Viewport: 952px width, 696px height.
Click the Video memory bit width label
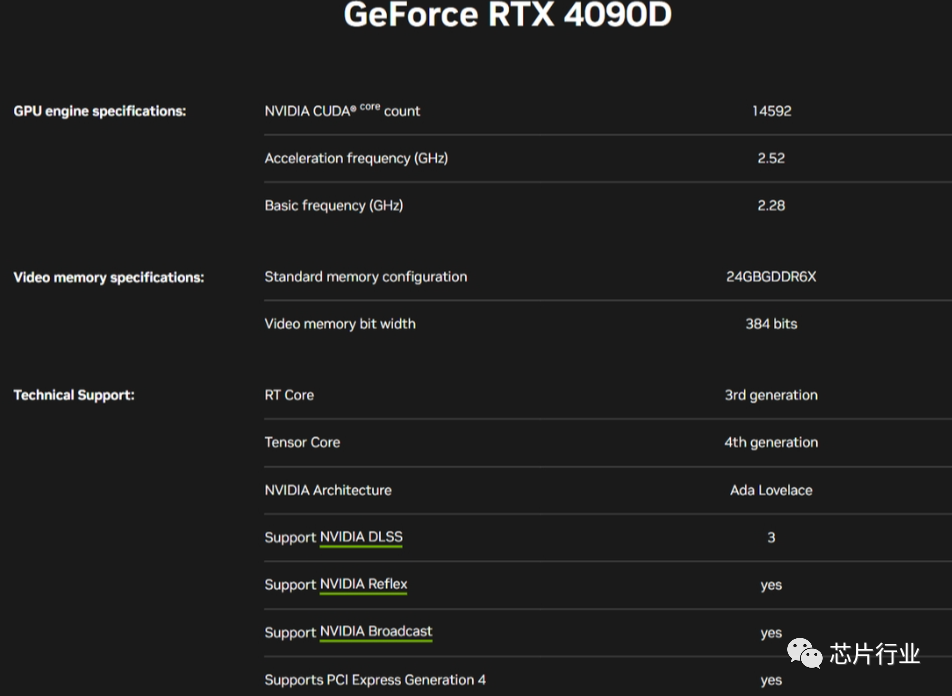click(340, 324)
